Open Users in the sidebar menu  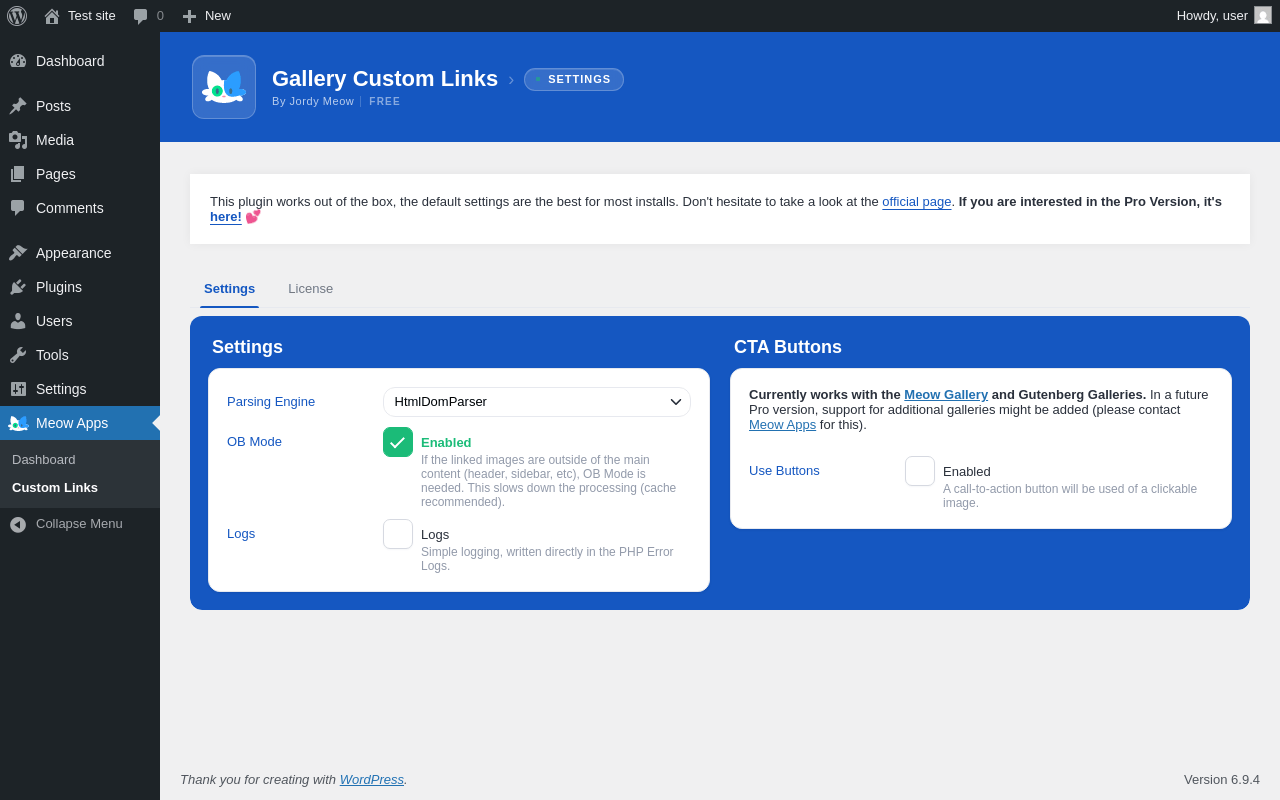80,321
